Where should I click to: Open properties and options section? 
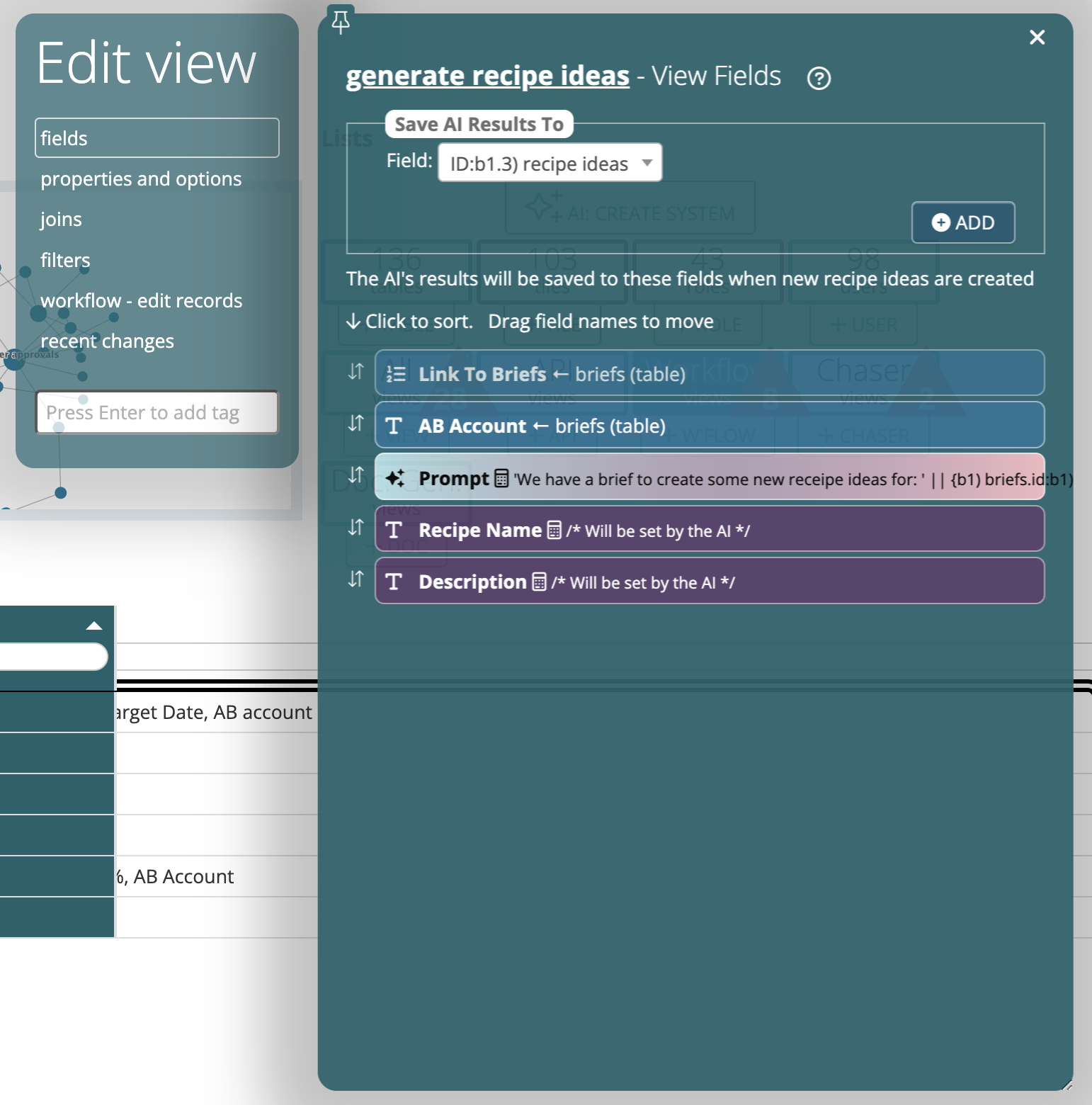tap(141, 178)
